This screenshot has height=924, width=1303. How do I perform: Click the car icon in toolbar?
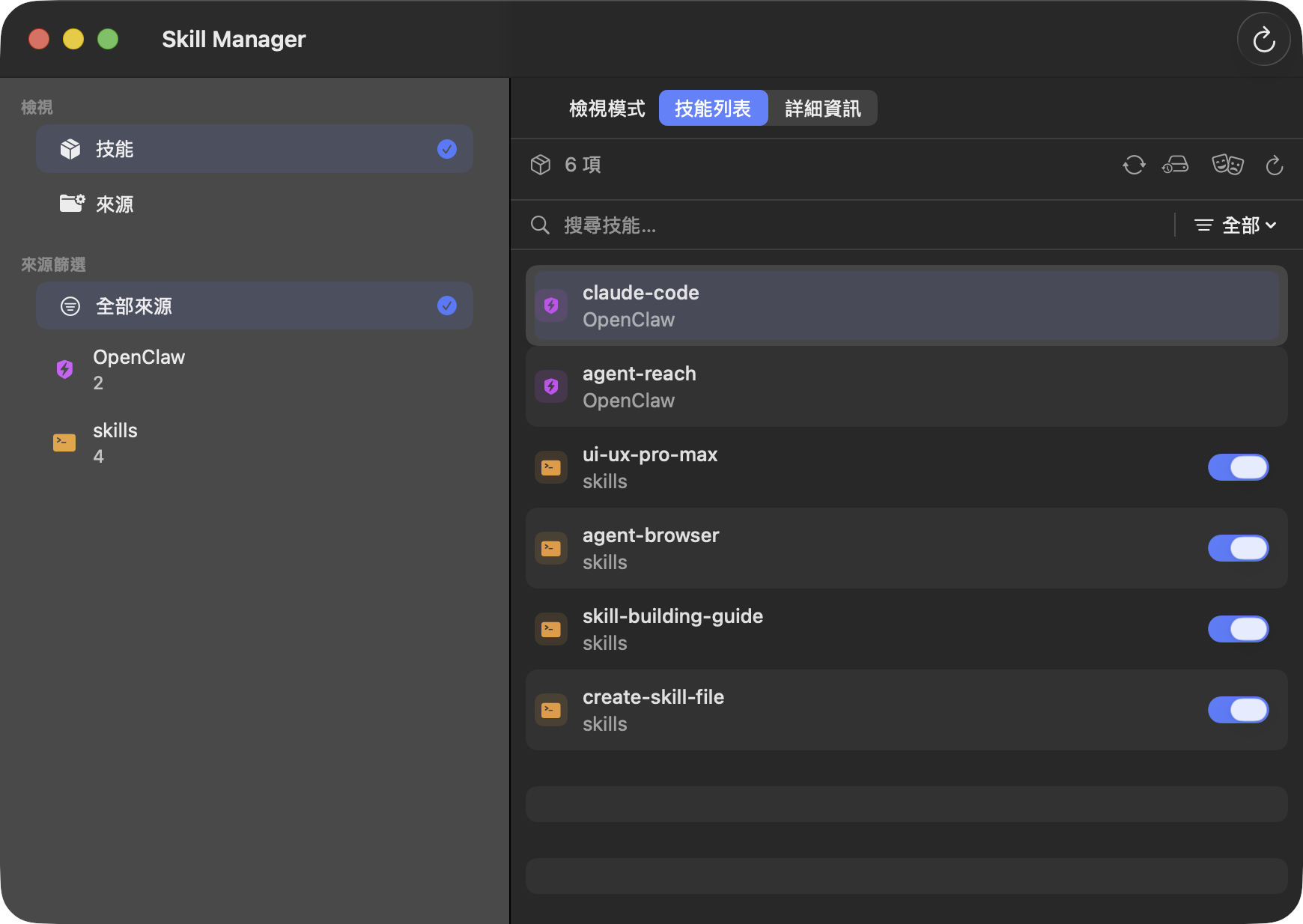tap(1175, 165)
